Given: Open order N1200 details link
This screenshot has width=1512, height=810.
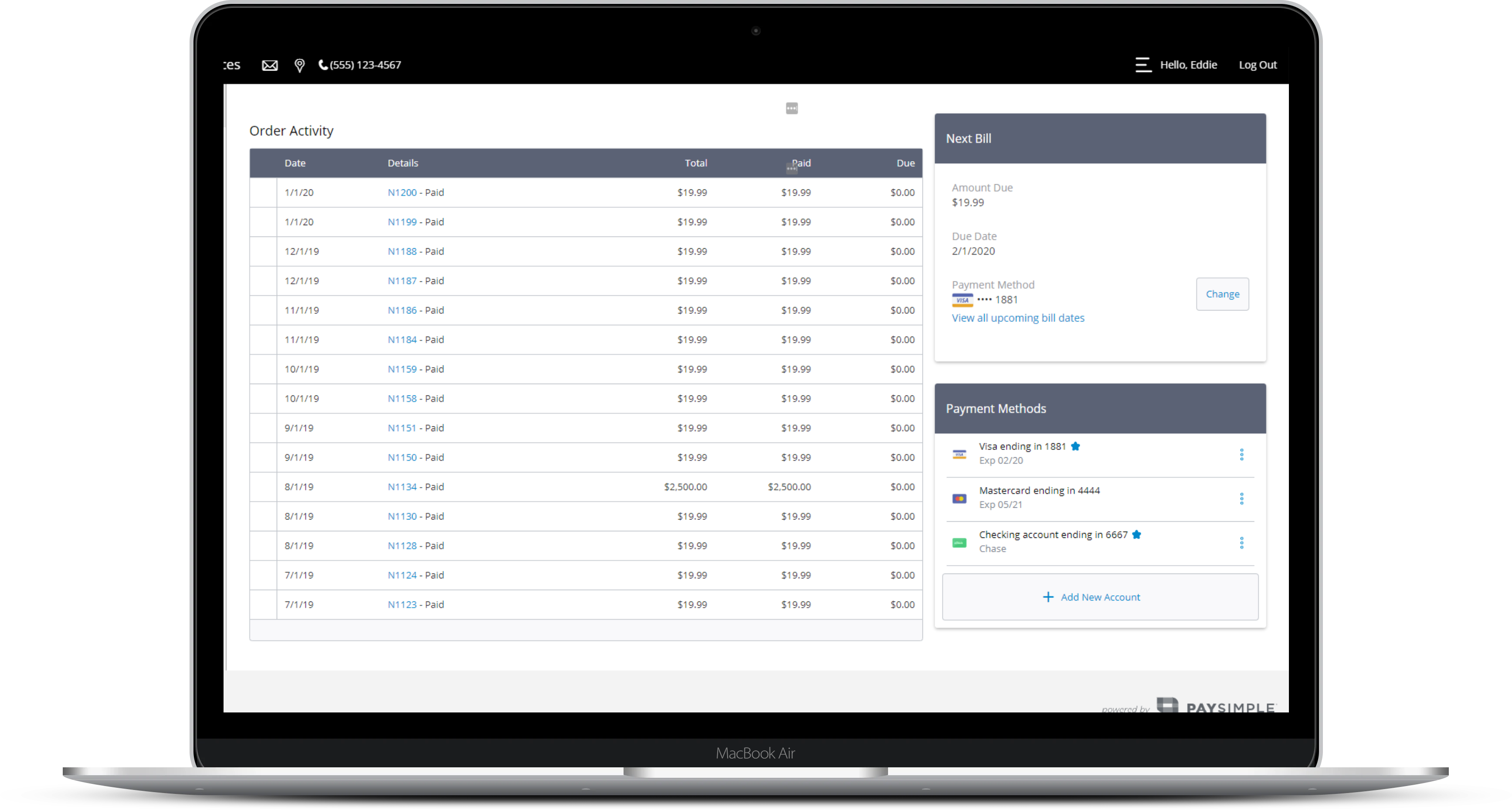Looking at the screenshot, I should (402, 192).
